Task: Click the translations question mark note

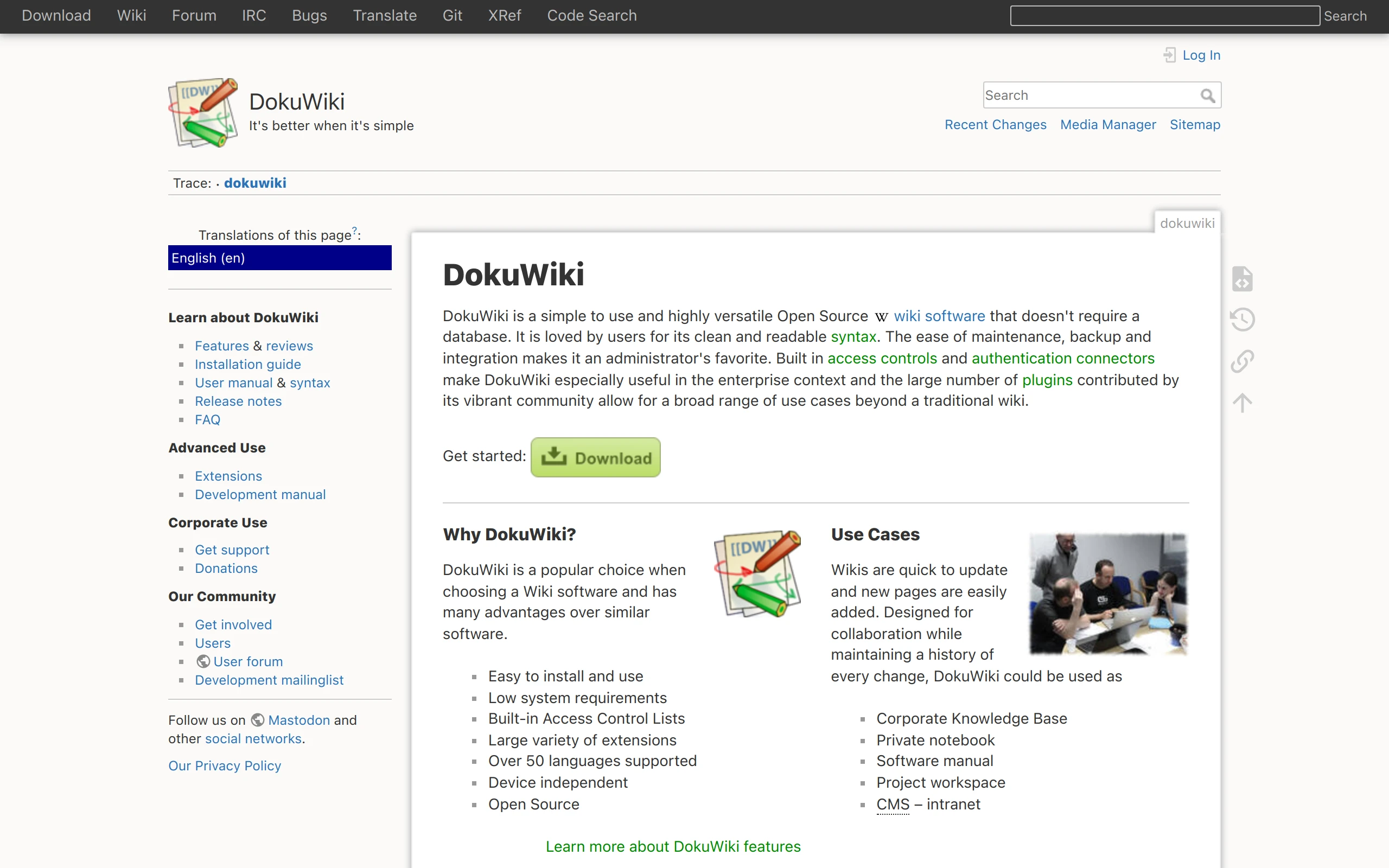Action: coord(354,231)
